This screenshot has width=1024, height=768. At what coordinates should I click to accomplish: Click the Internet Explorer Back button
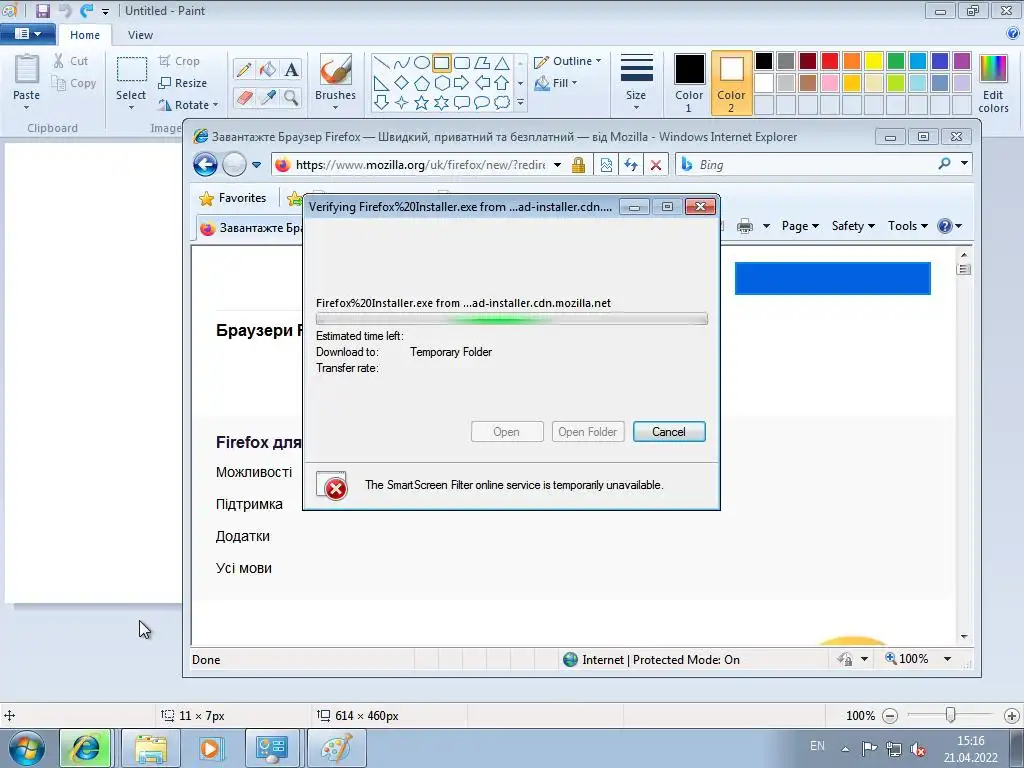pos(205,165)
